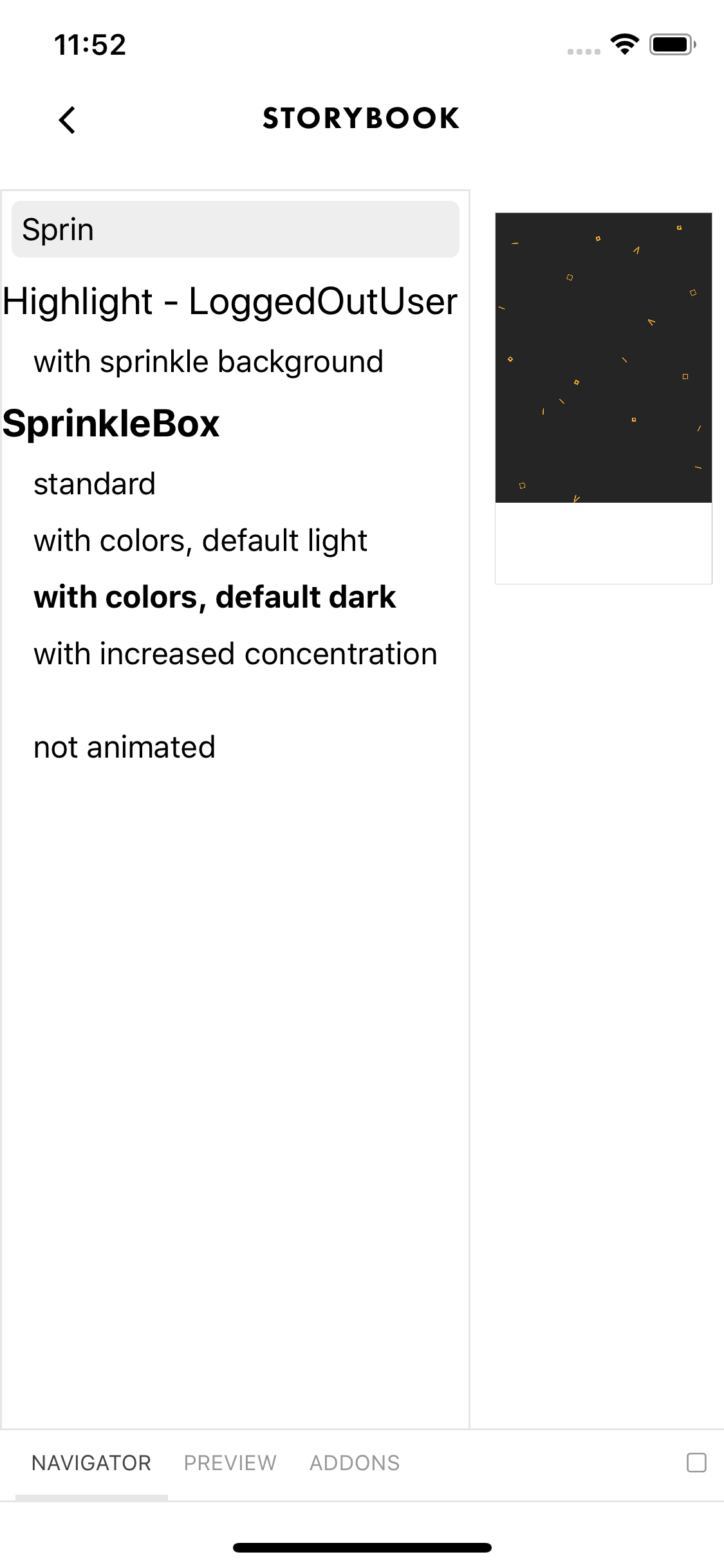Focus the search field containing Sprin
724x1568 pixels.
tap(236, 229)
